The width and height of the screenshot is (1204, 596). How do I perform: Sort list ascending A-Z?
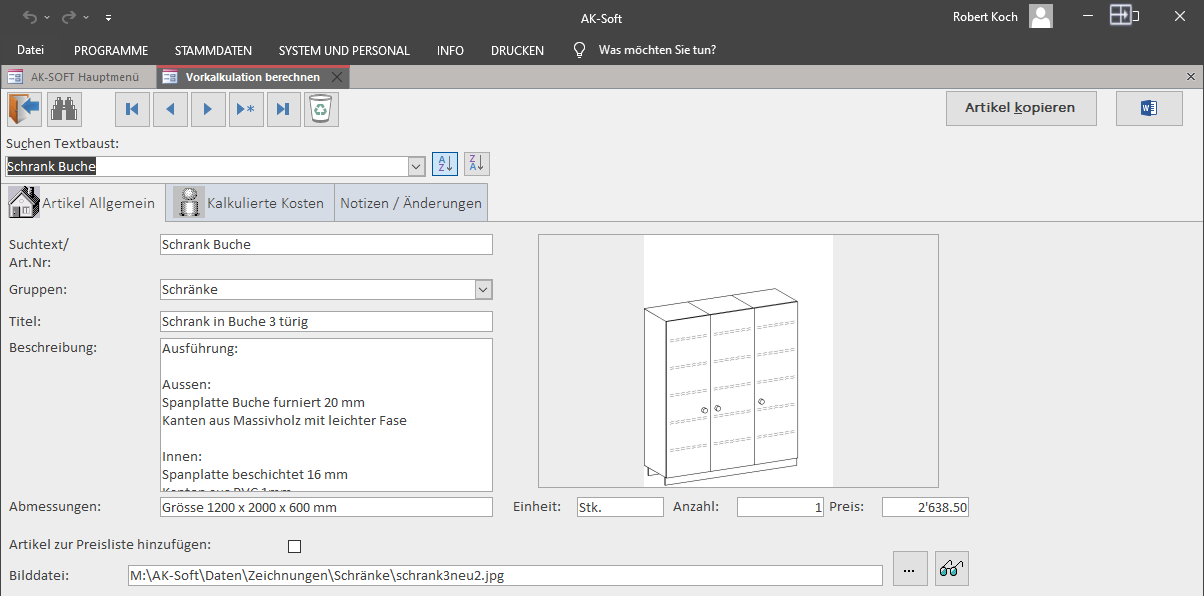pos(445,164)
